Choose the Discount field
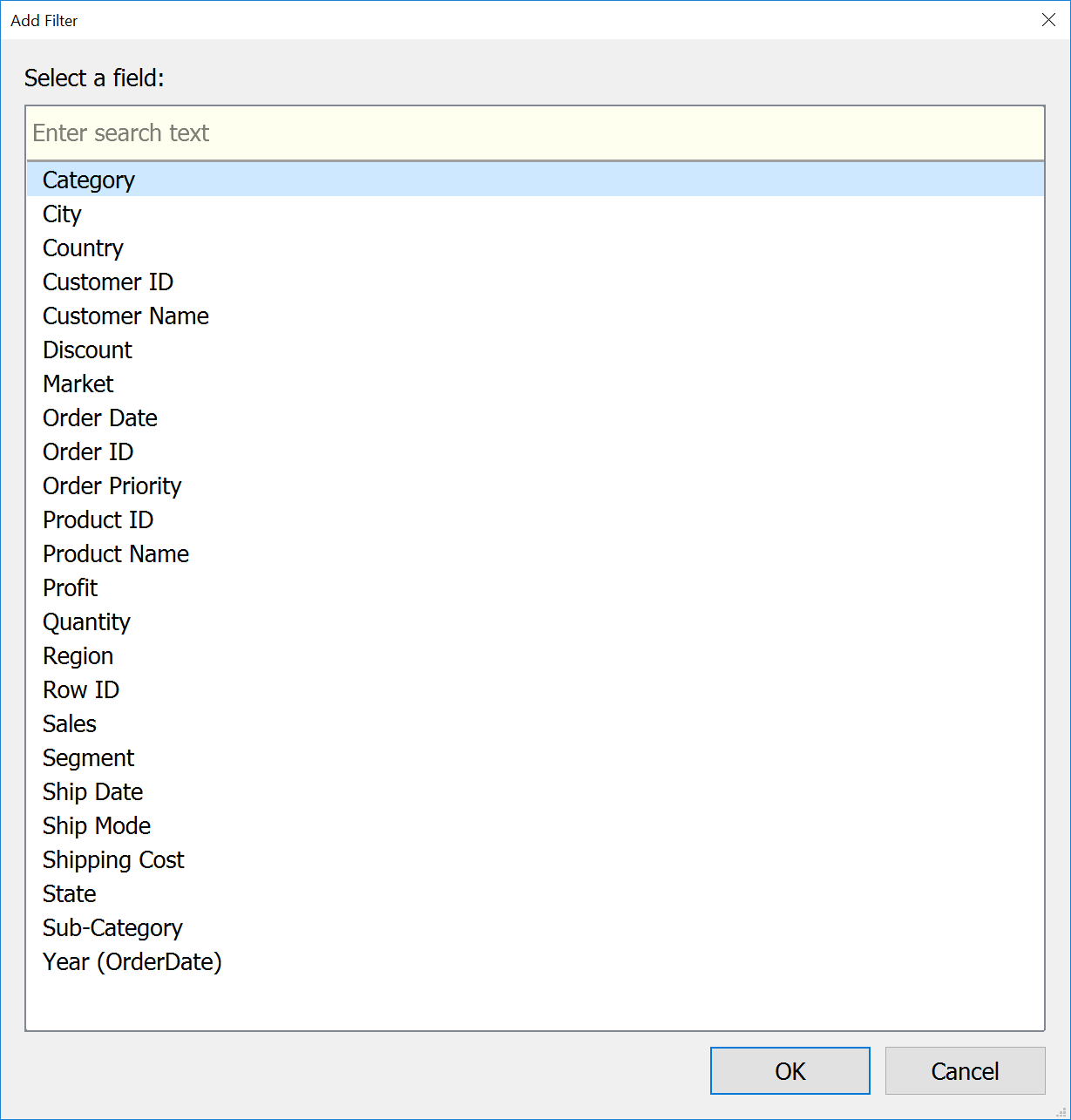The width and height of the screenshot is (1071, 1120). pos(87,350)
